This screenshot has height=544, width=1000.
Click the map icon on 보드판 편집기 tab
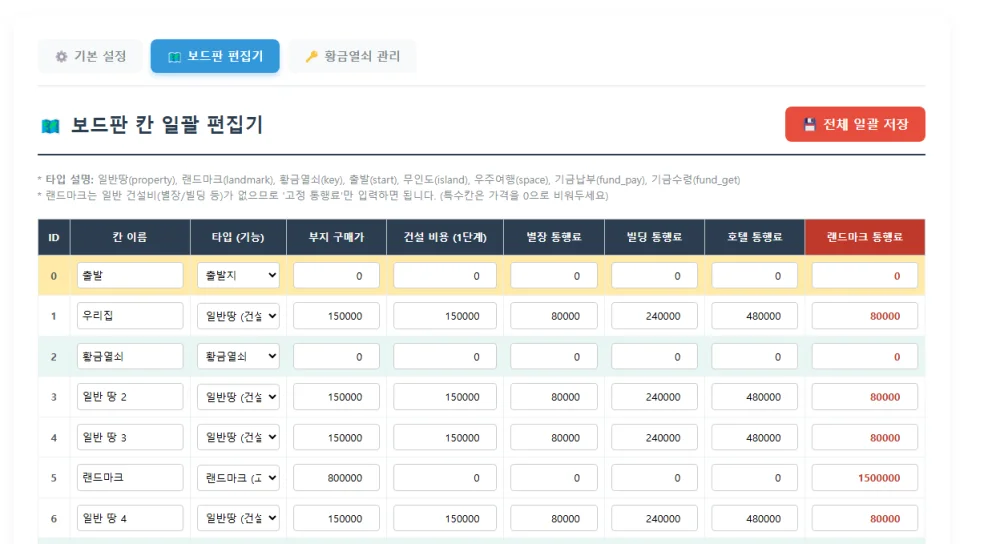174,57
